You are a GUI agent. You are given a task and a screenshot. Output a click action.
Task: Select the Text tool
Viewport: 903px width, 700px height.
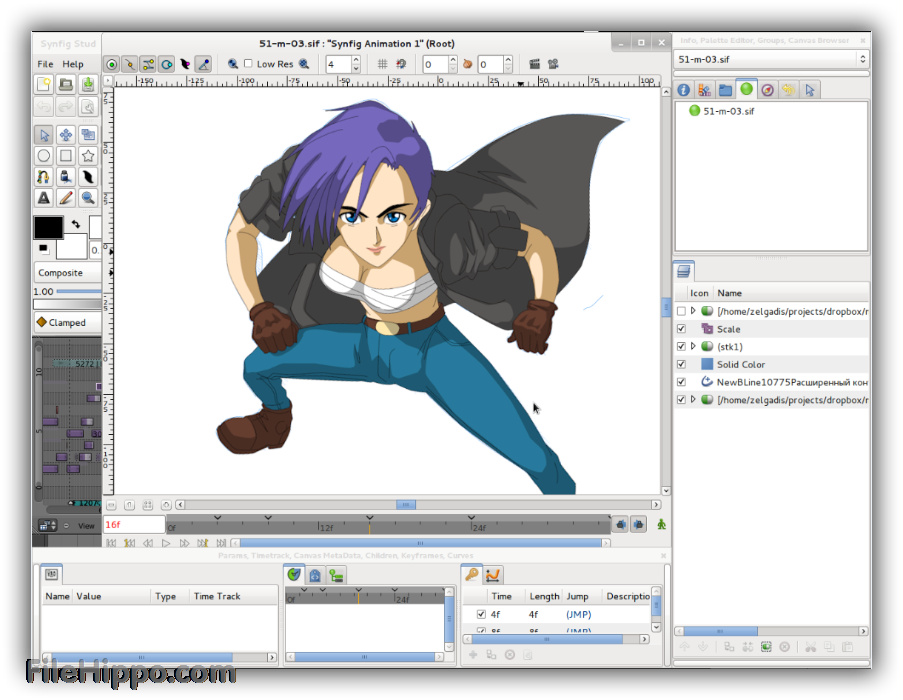point(44,199)
